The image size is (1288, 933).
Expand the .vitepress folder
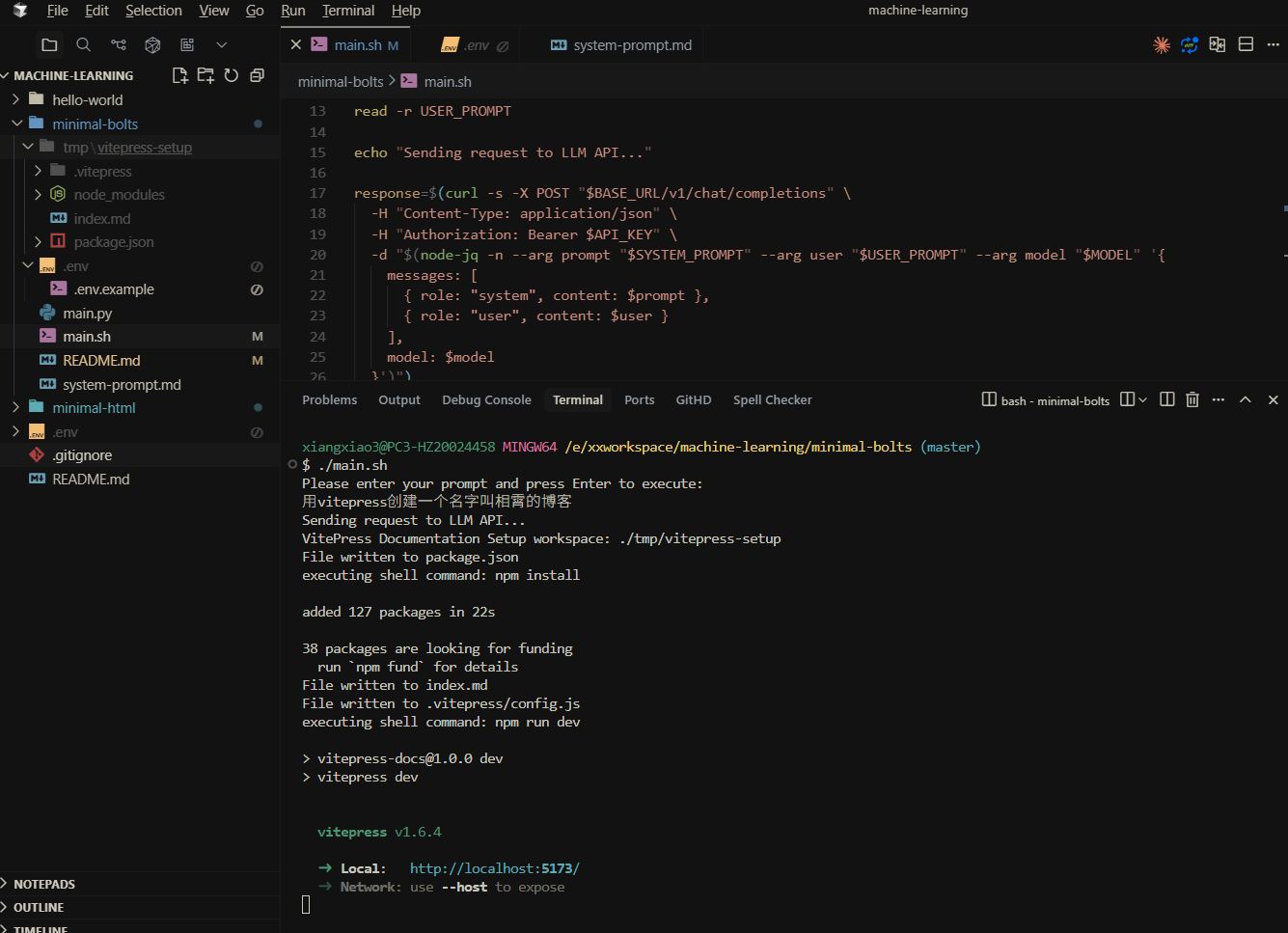pyautogui.click(x=38, y=171)
